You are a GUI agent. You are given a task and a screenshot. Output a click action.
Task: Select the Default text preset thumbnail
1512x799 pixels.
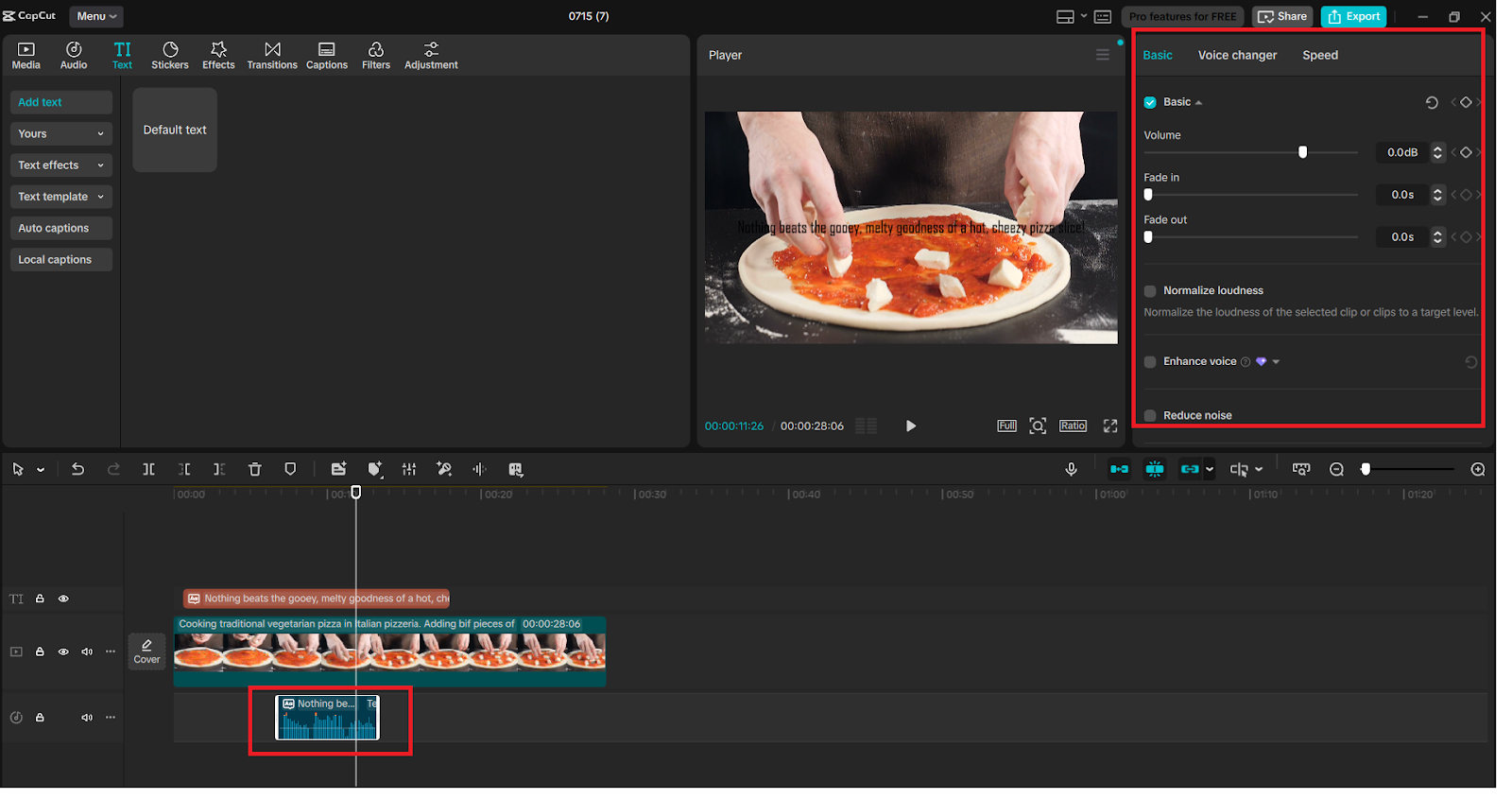click(175, 130)
